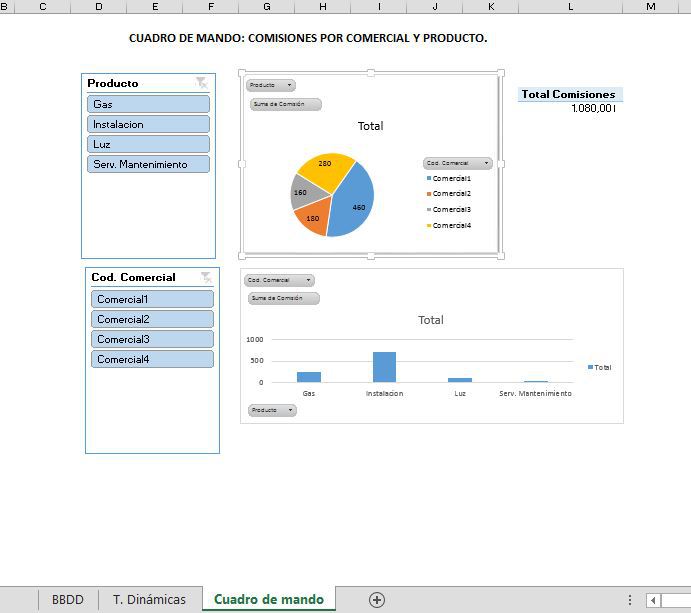This screenshot has width=691, height=613.
Task: Toggle the Comercial2 slicer item
Action: click(152, 319)
